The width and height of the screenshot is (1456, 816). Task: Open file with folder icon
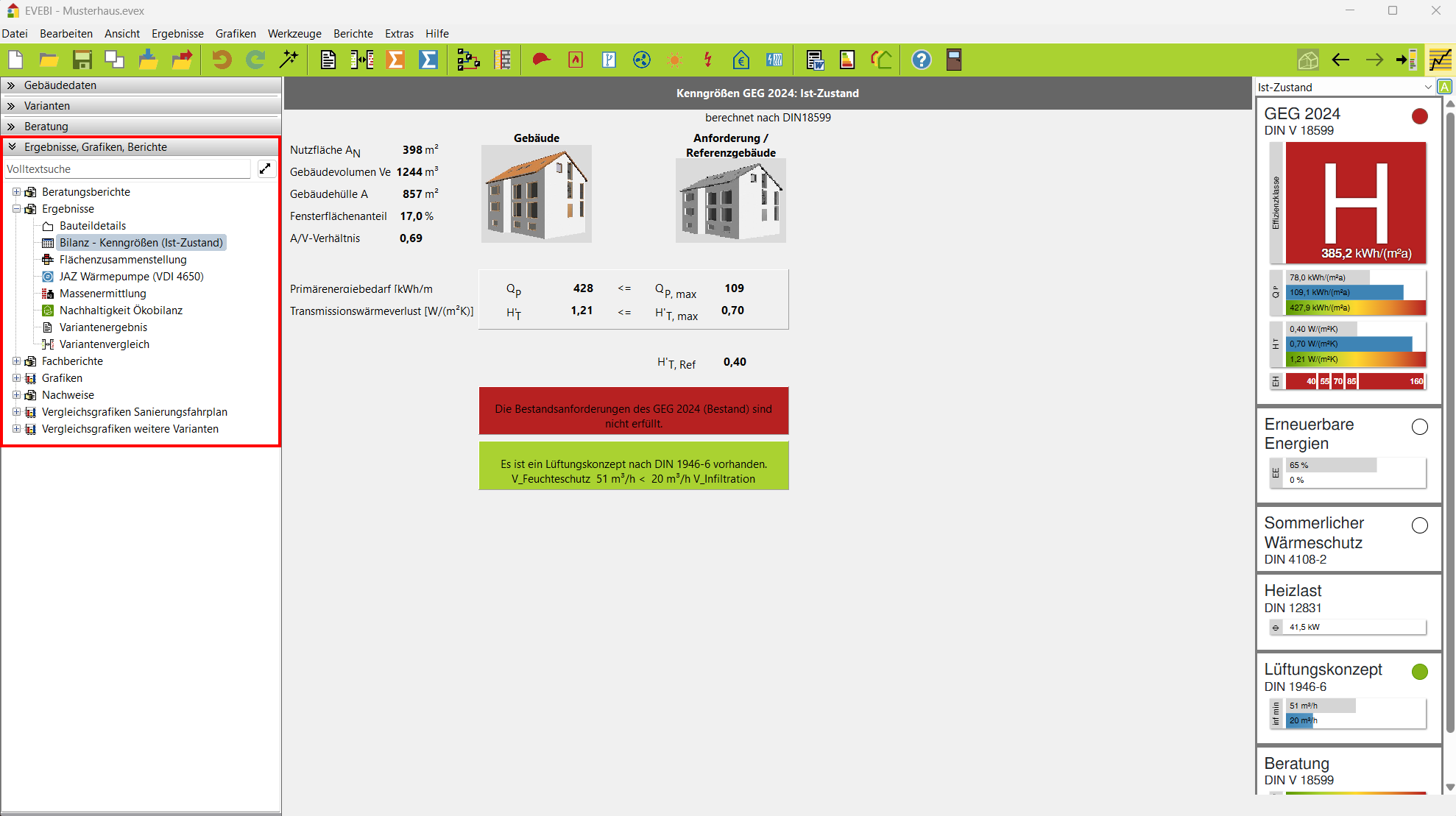[x=49, y=60]
